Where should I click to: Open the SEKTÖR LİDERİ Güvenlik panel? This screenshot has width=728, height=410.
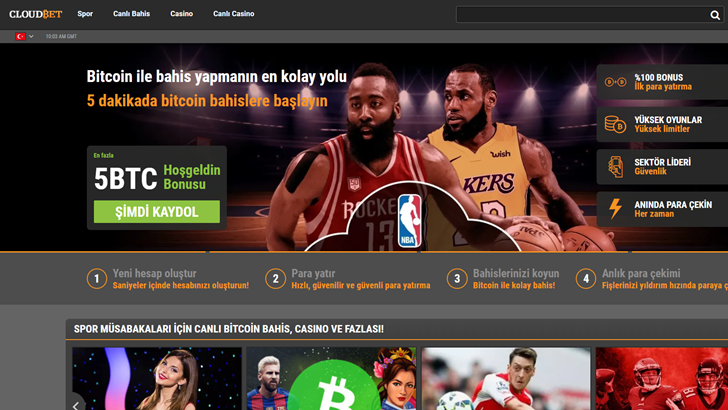[662, 167]
